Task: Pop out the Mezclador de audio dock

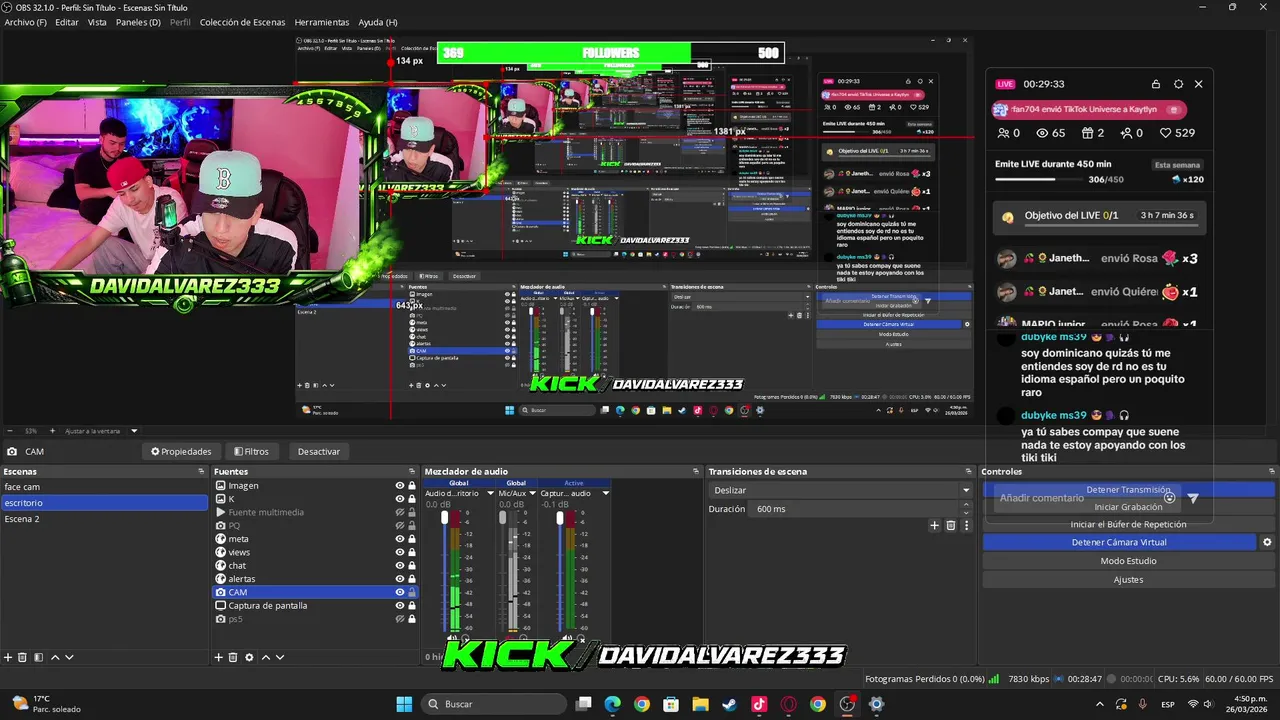Action: coord(696,471)
